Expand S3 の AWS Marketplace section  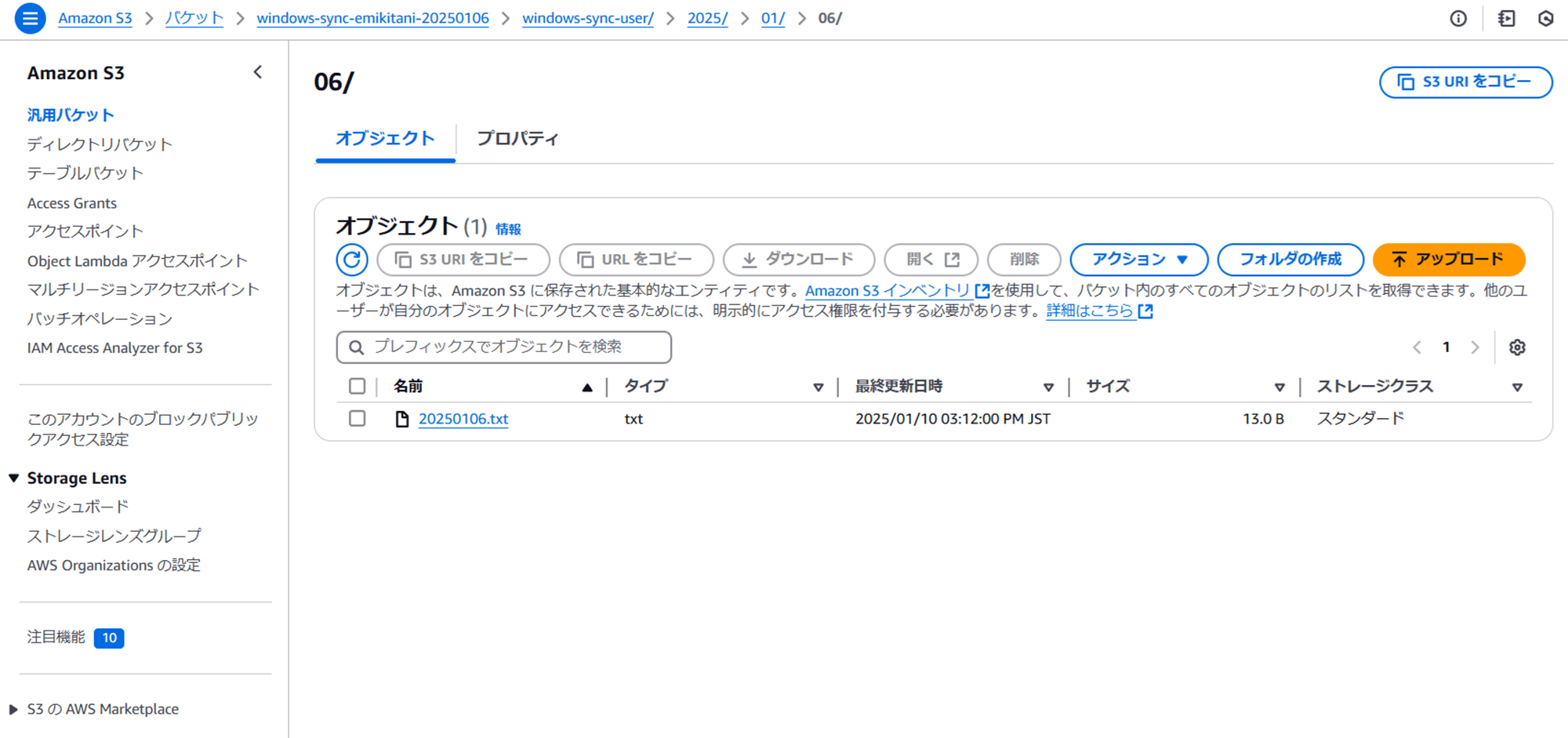coord(13,710)
